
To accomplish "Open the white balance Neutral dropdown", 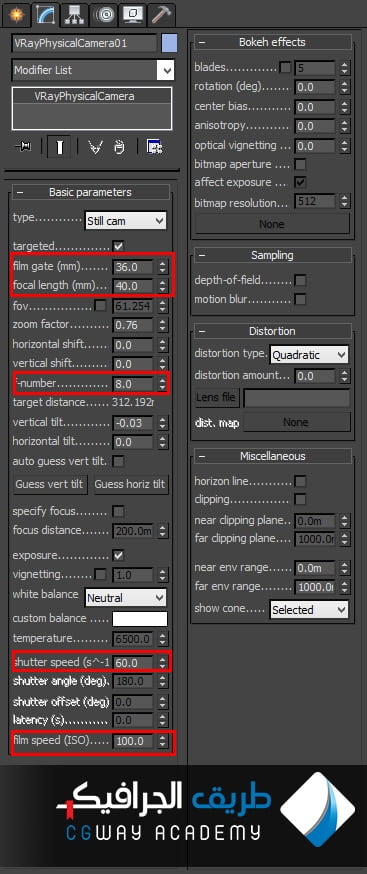I will tap(125, 598).
